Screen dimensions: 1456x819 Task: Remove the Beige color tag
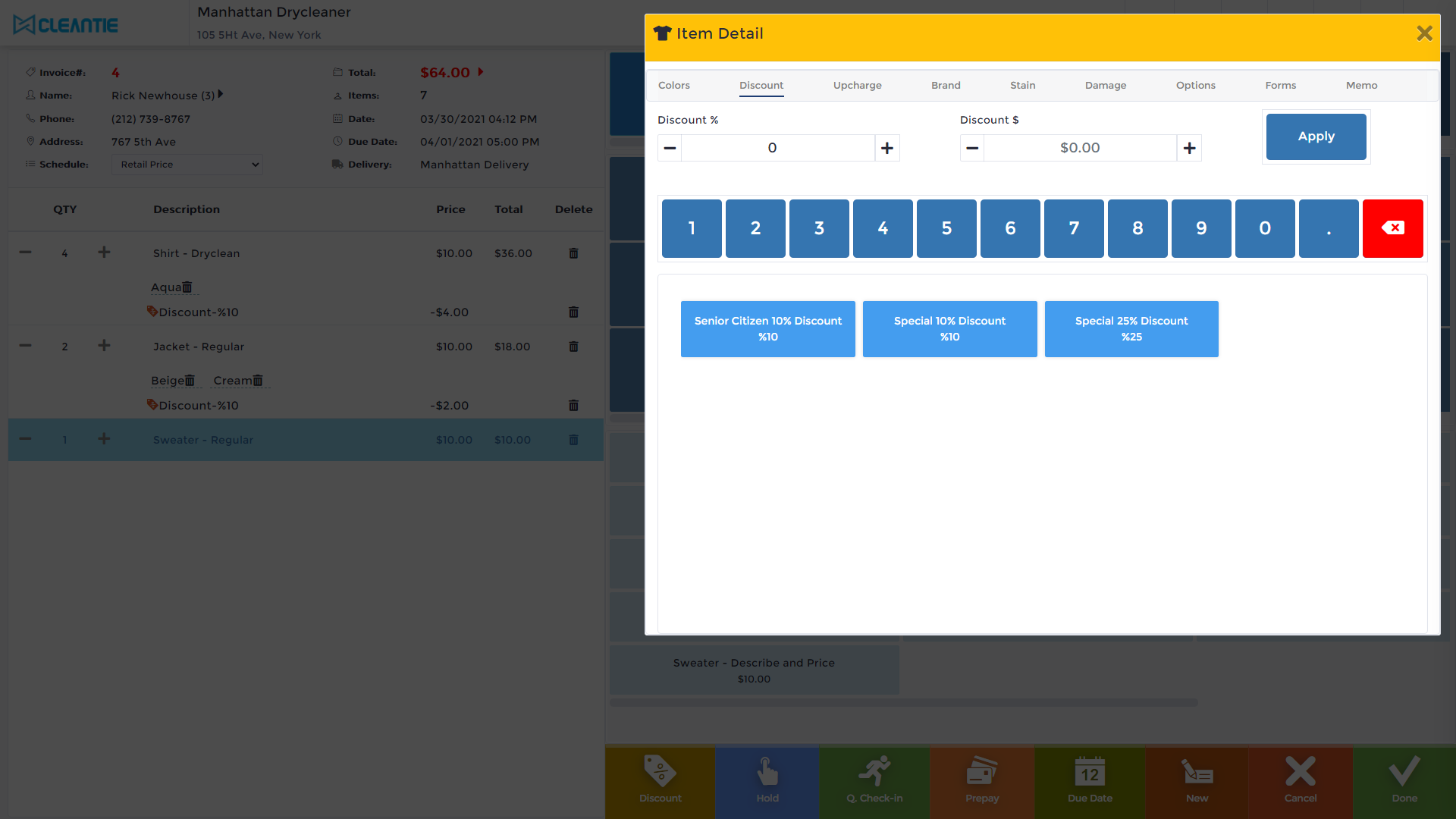point(190,381)
